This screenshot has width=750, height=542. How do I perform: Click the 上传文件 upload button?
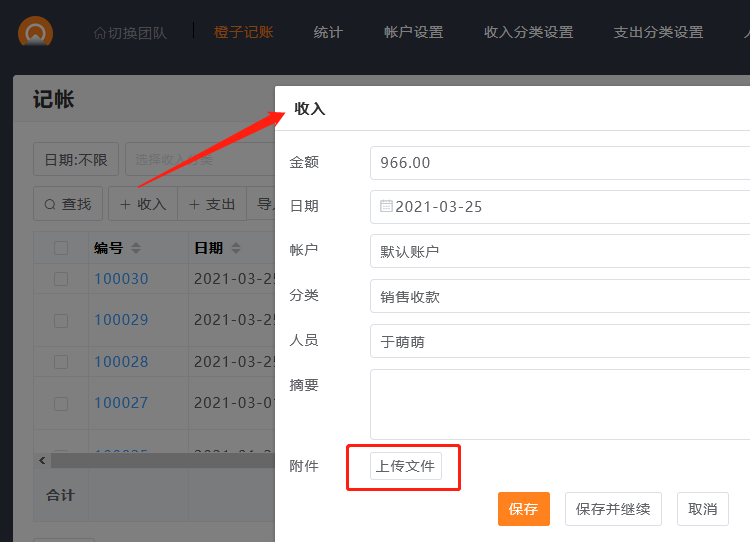coord(405,466)
